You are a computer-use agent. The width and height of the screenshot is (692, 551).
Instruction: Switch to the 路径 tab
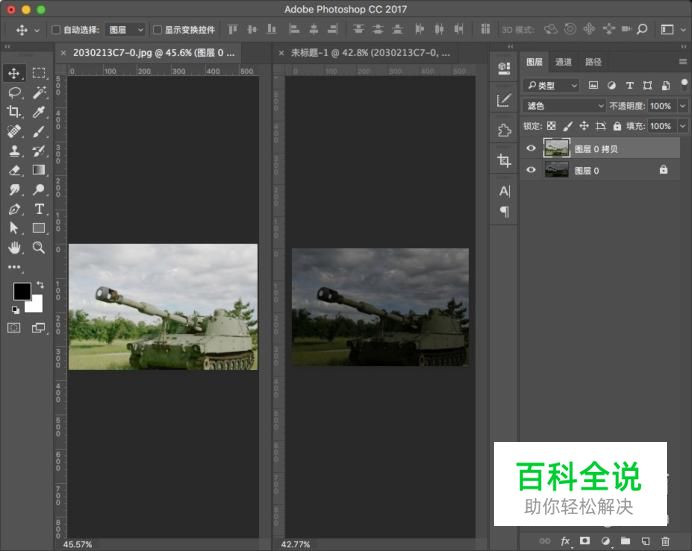pyautogui.click(x=593, y=62)
